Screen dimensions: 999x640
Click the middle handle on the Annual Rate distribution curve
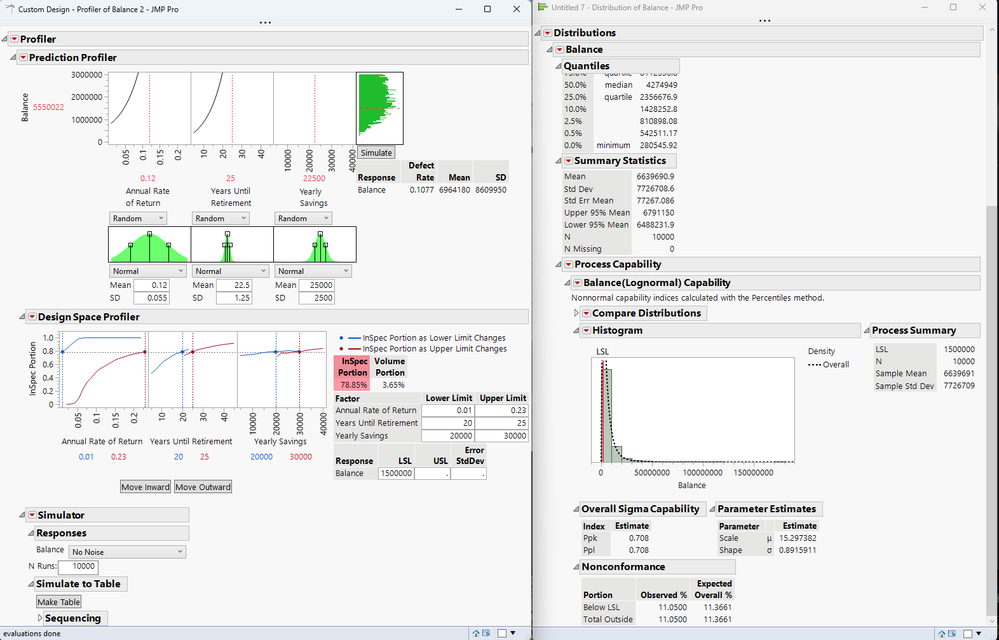pos(148,234)
